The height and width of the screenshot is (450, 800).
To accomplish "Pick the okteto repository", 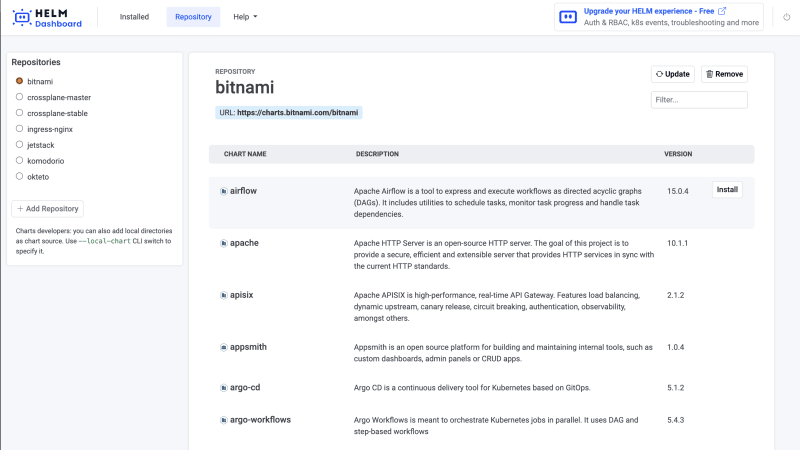I will click(19, 176).
